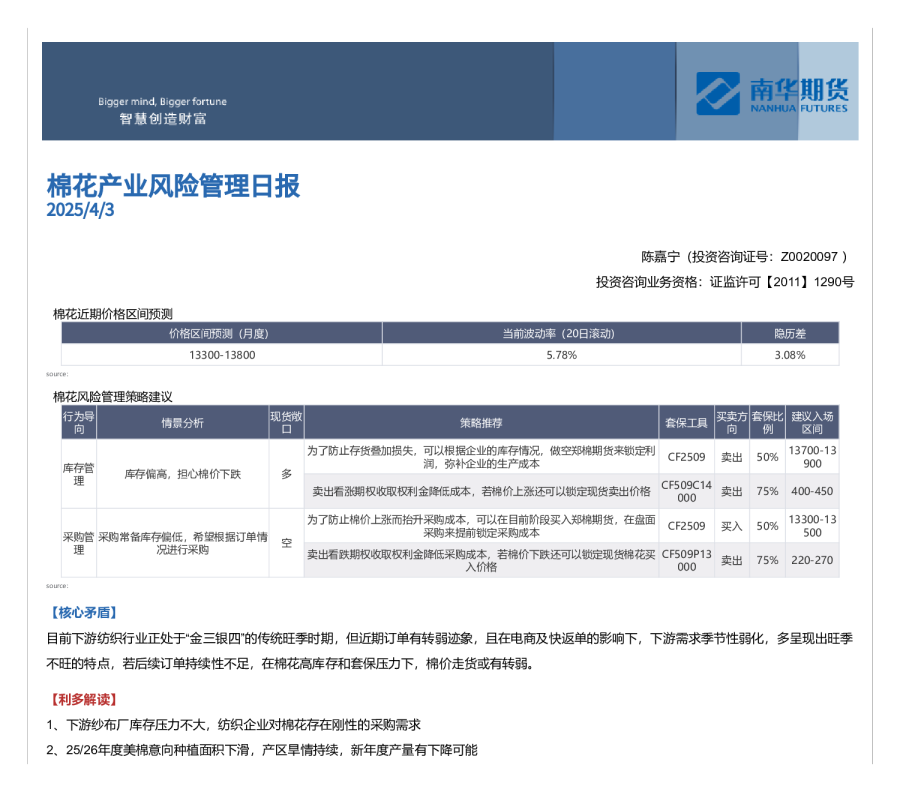The height and width of the screenshot is (792, 900).
Task: Click the CF509P13000 option cell
Action: click(x=685, y=560)
